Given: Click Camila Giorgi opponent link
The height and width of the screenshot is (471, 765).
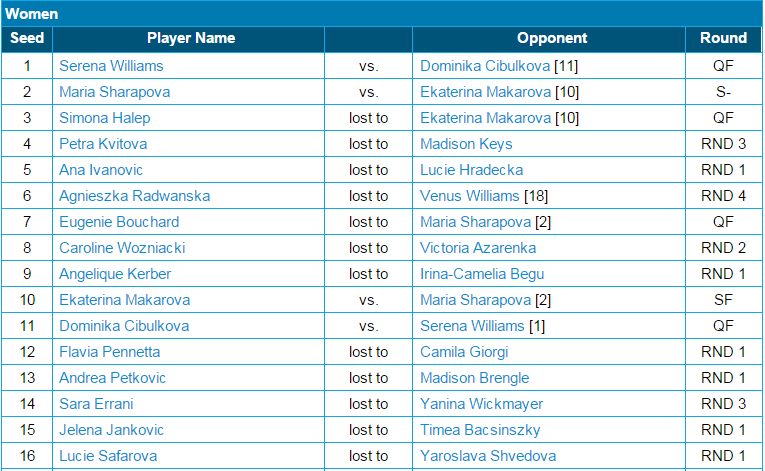Looking at the screenshot, I should (464, 352).
